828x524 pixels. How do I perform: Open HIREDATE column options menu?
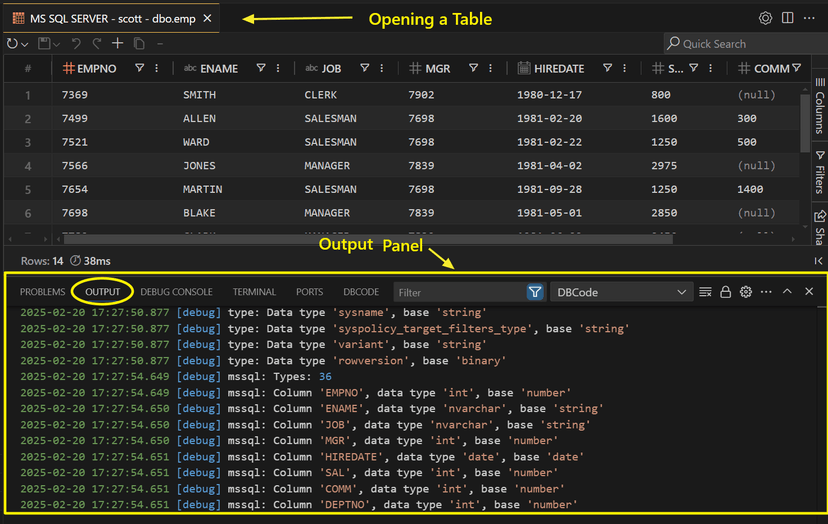click(625, 68)
